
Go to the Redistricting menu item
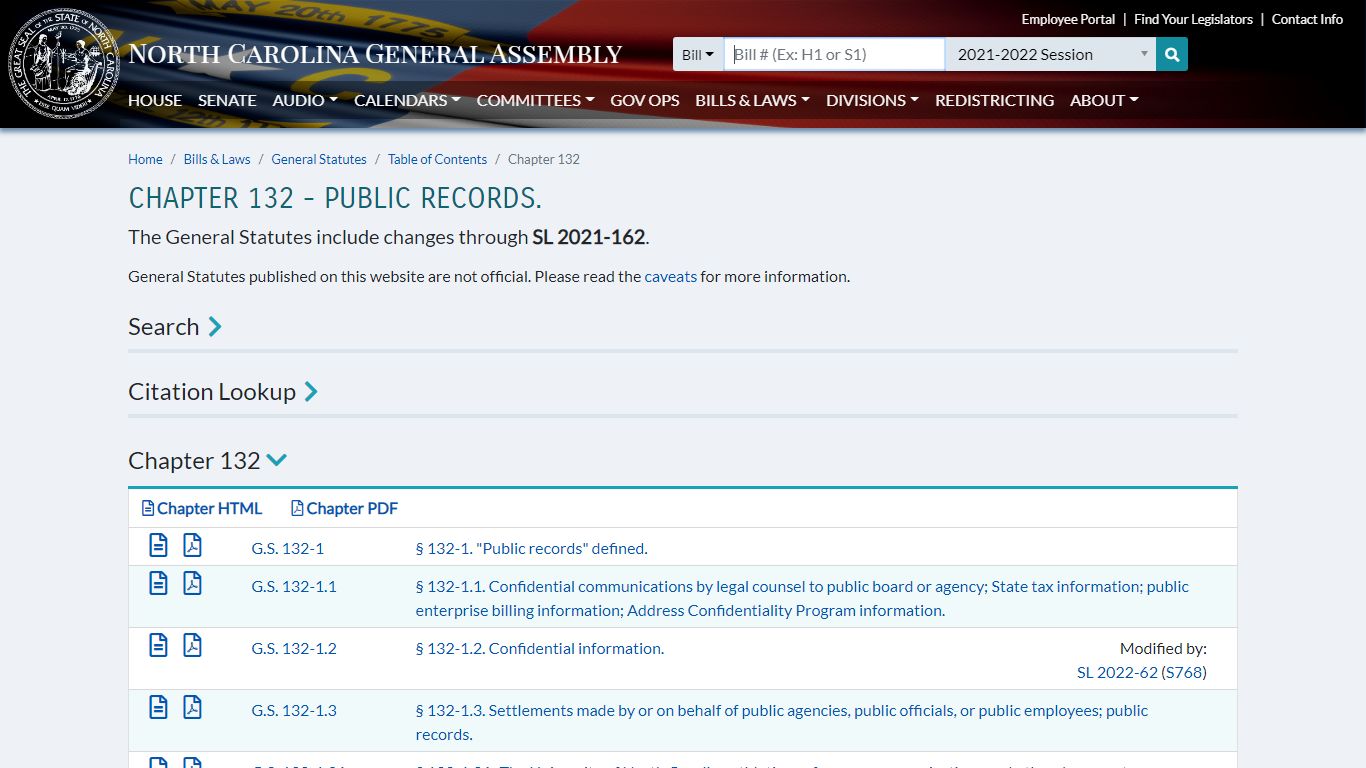tap(994, 100)
